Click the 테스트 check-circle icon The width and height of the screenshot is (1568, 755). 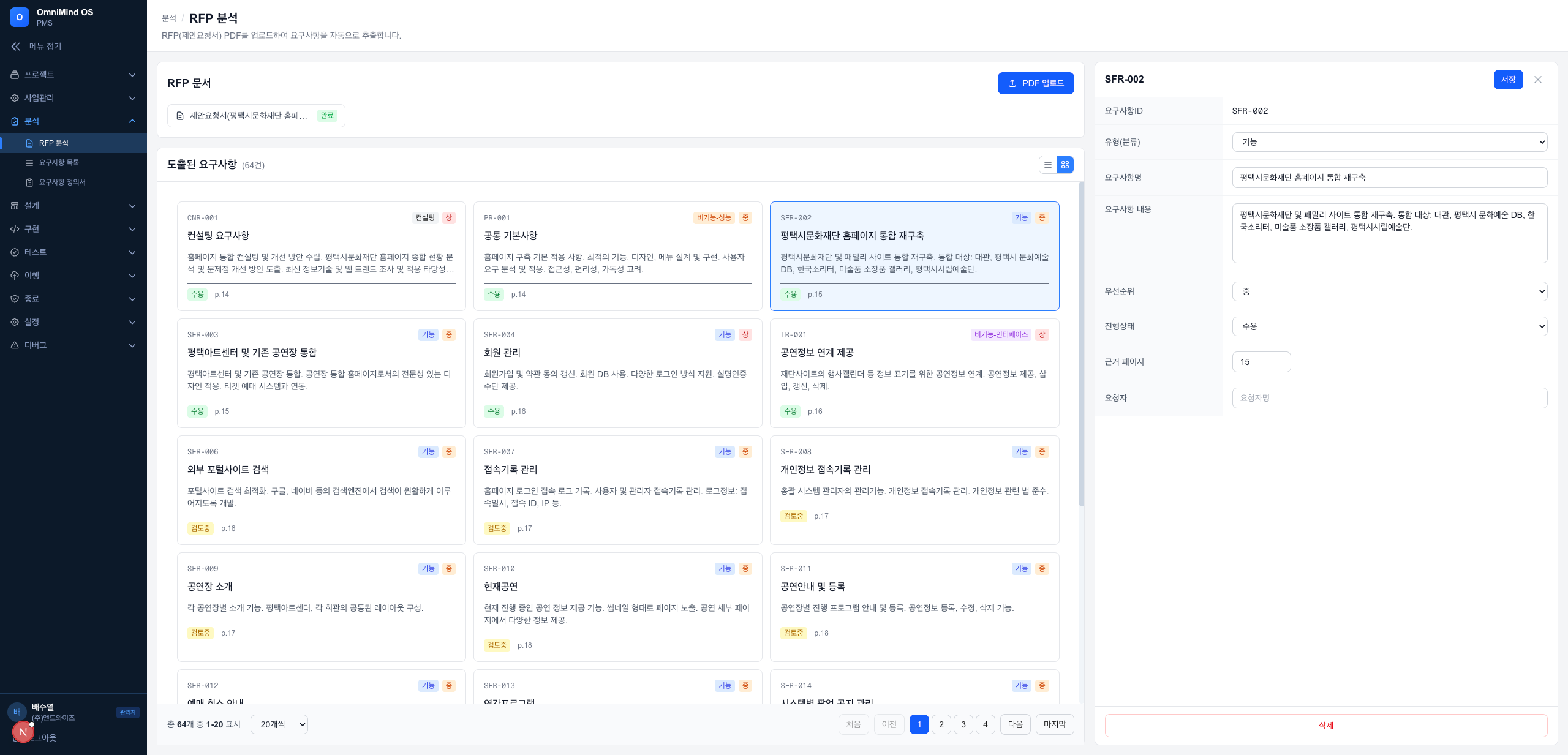(x=15, y=252)
